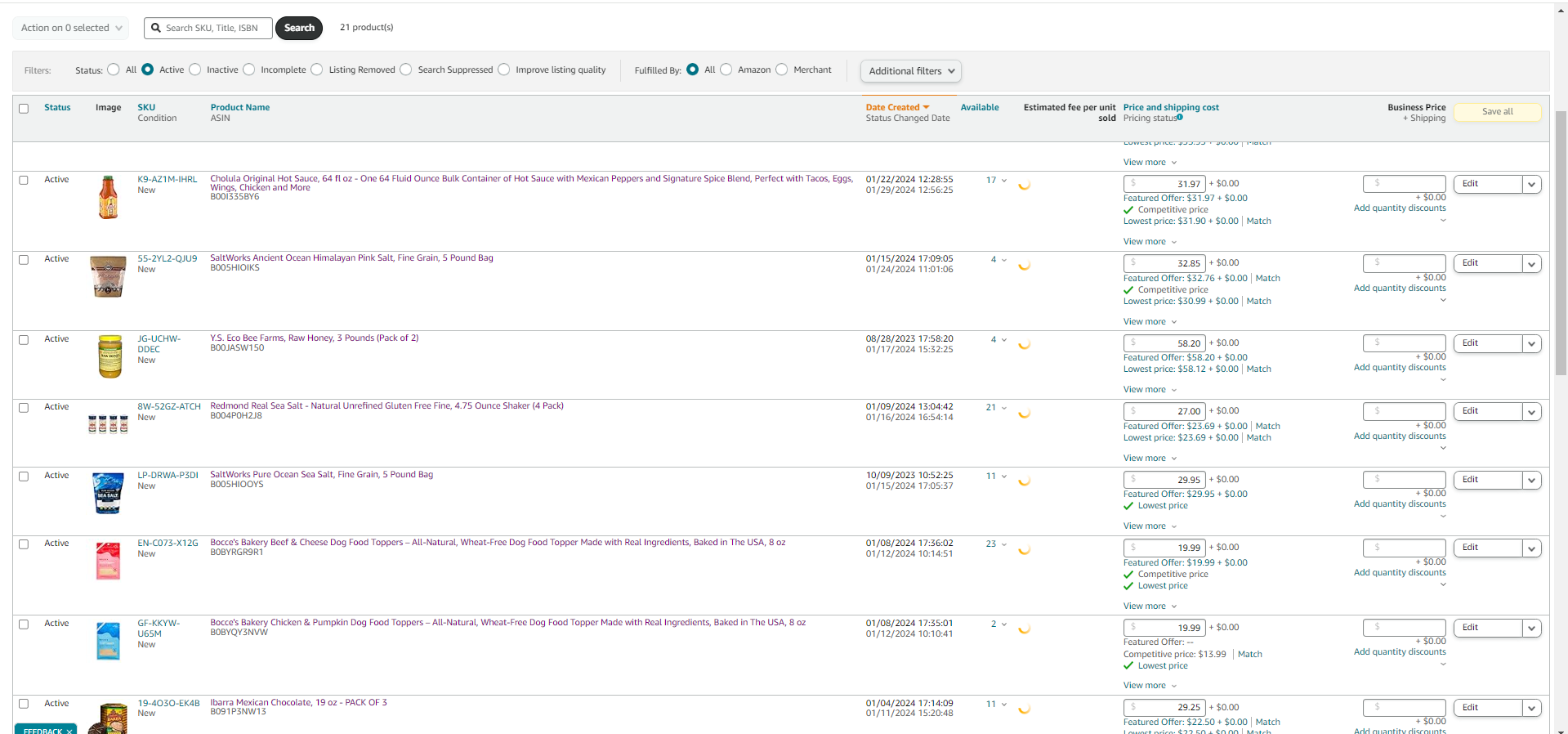
Task: Select the All status radio button
Action: coord(114,69)
